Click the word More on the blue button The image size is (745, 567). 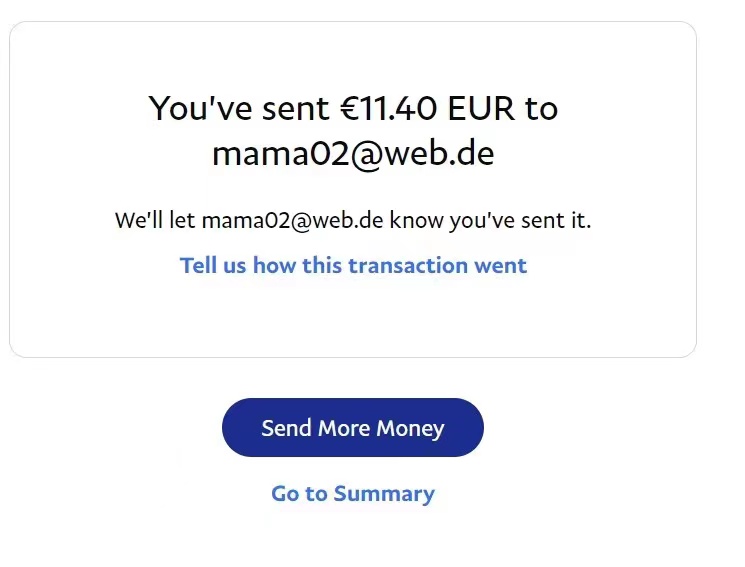tap(343, 428)
